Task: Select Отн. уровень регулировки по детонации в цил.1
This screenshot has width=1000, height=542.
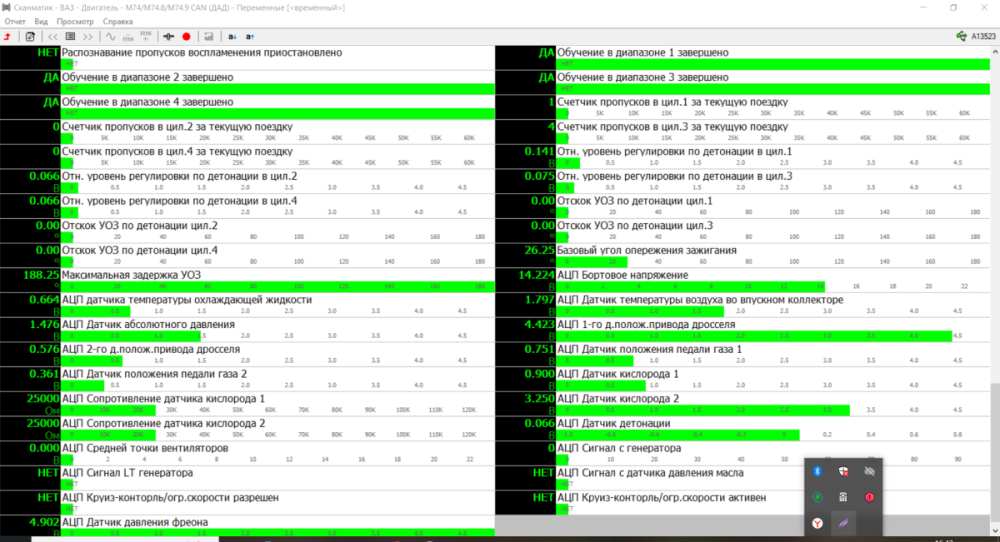Action: pyautogui.click(x=742, y=157)
